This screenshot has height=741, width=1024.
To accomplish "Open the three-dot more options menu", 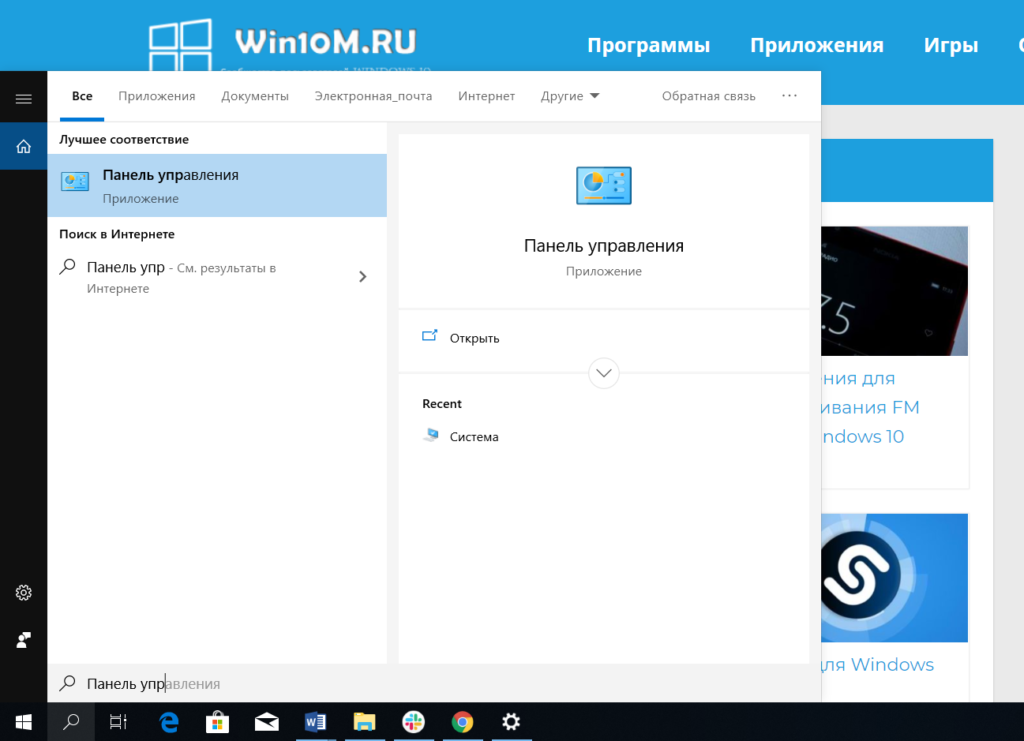I will click(x=789, y=96).
